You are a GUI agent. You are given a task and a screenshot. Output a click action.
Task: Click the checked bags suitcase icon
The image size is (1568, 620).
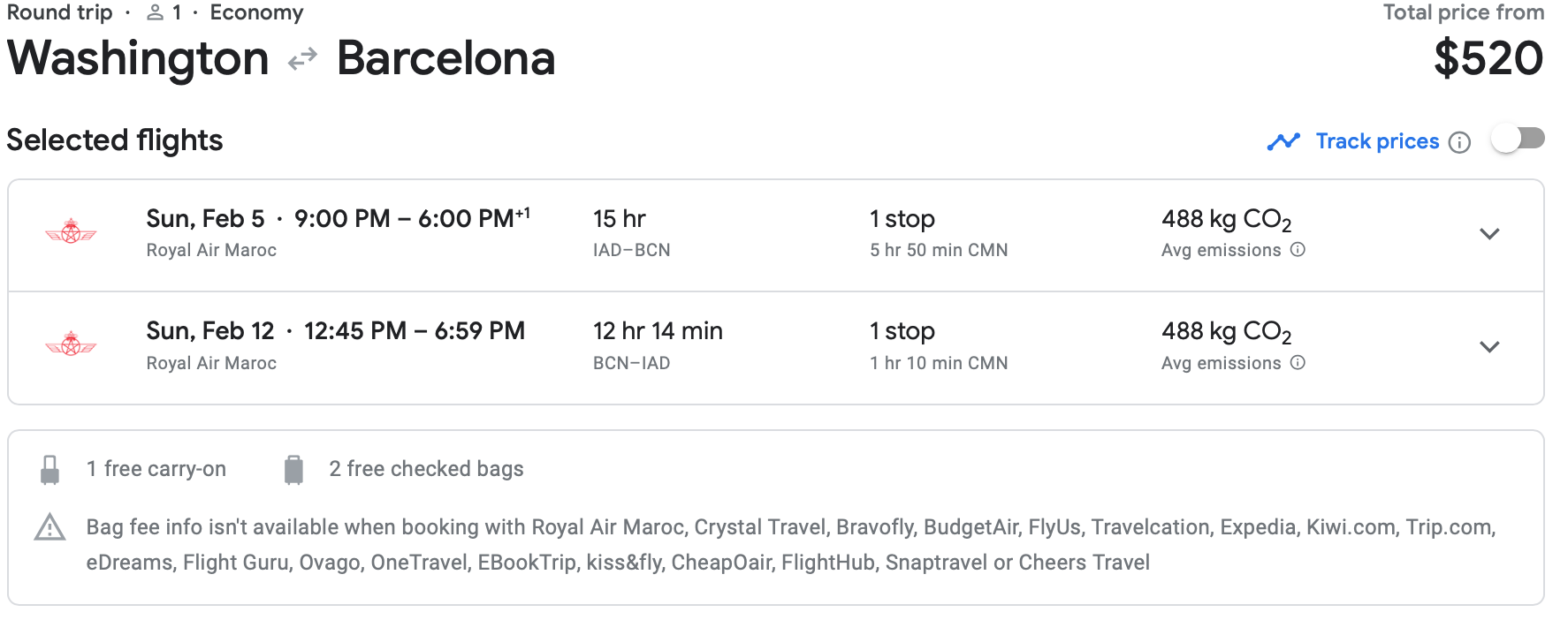click(x=293, y=470)
